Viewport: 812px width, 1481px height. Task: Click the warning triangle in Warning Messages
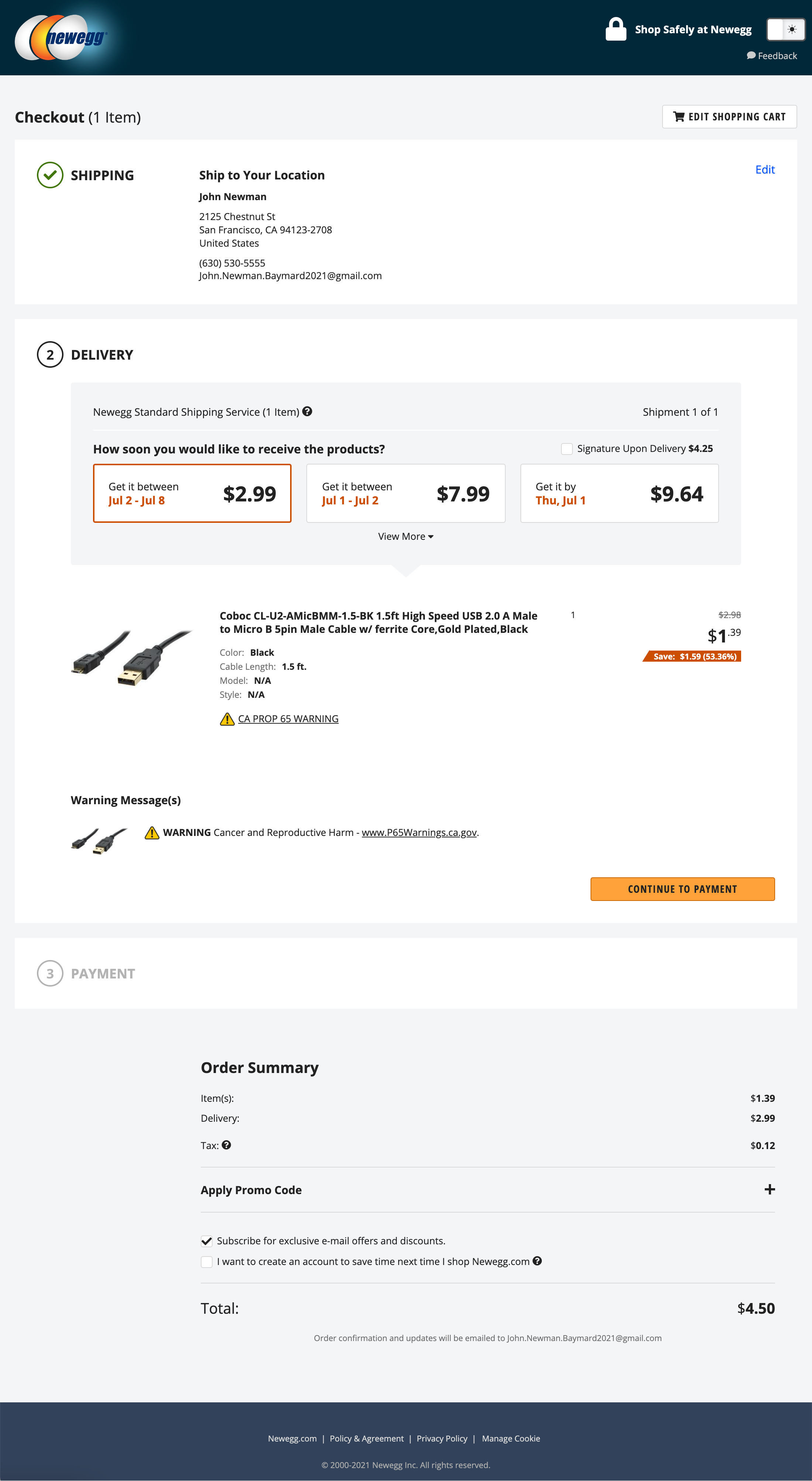pyautogui.click(x=152, y=832)
